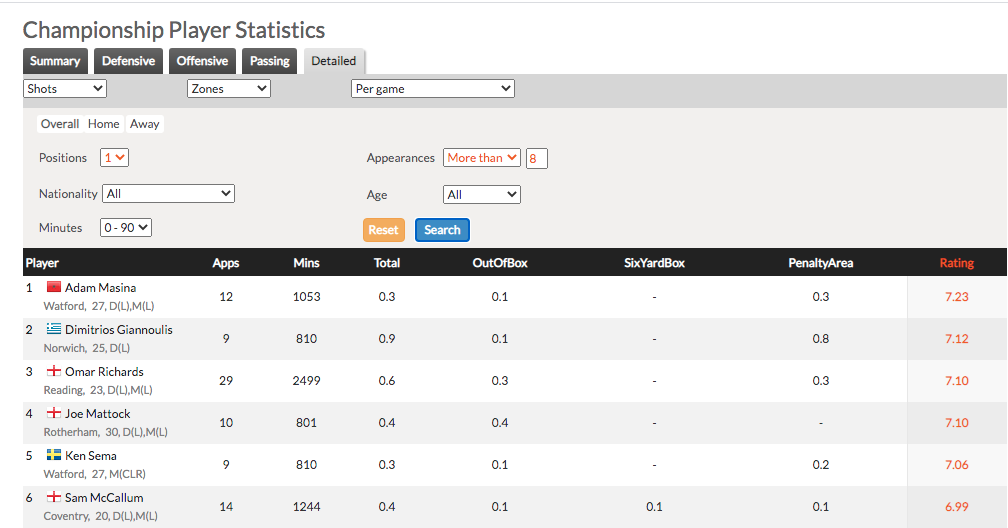Image resolution: width=1008 pixels, height=528 pixels.
Task: Switch to the Summary tab
Action: 55,61
